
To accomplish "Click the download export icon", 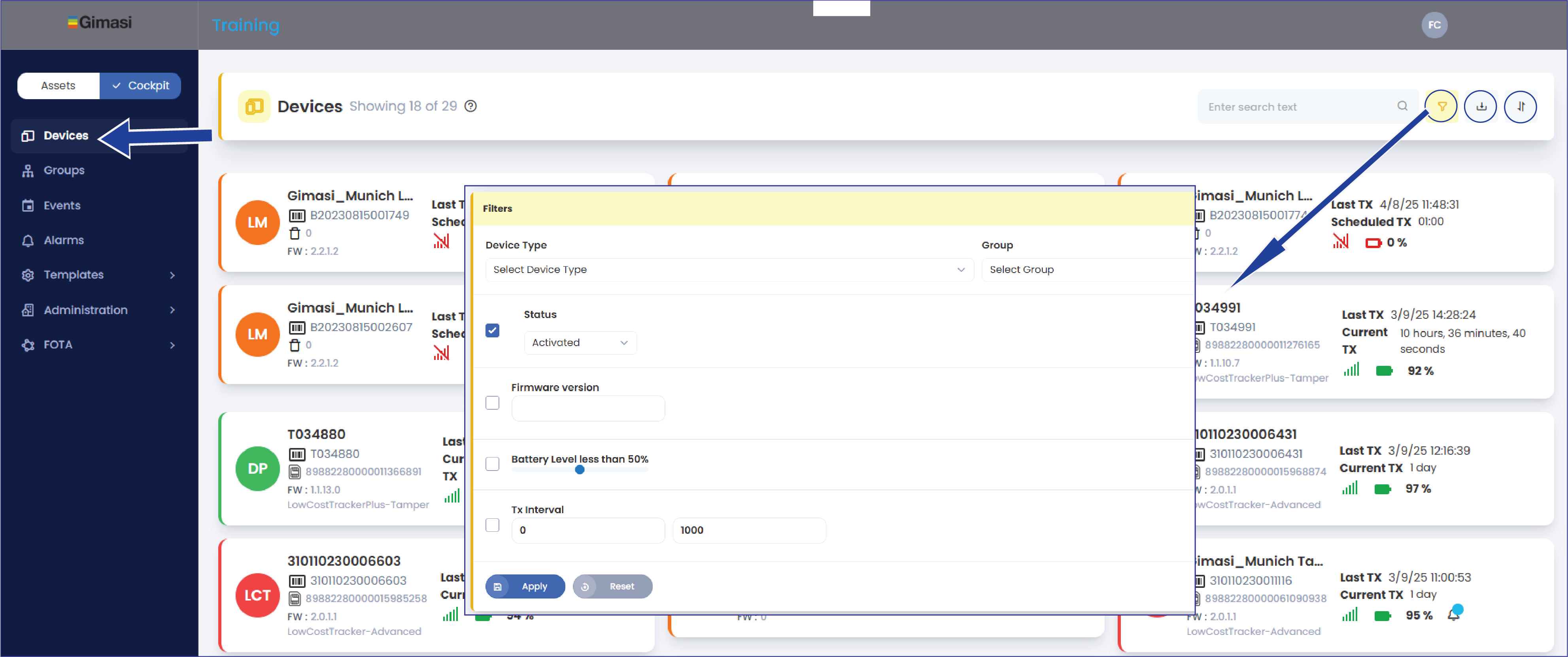I will coord(1481,106).
